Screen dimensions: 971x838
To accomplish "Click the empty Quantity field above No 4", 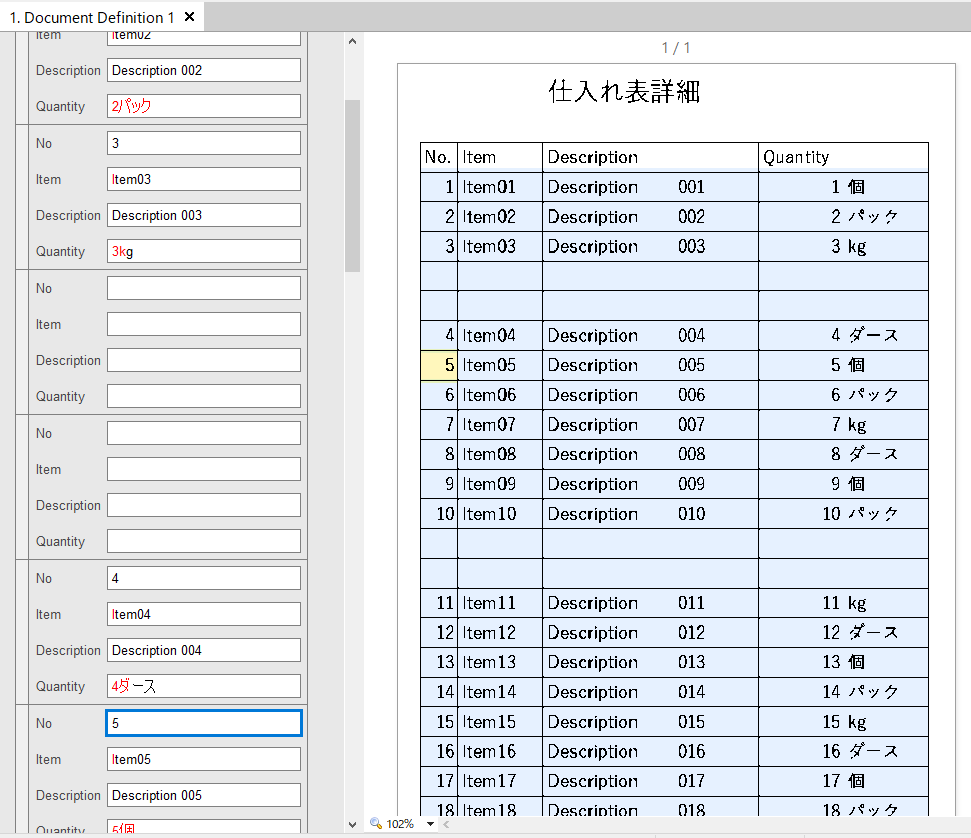I will (204, 541).
